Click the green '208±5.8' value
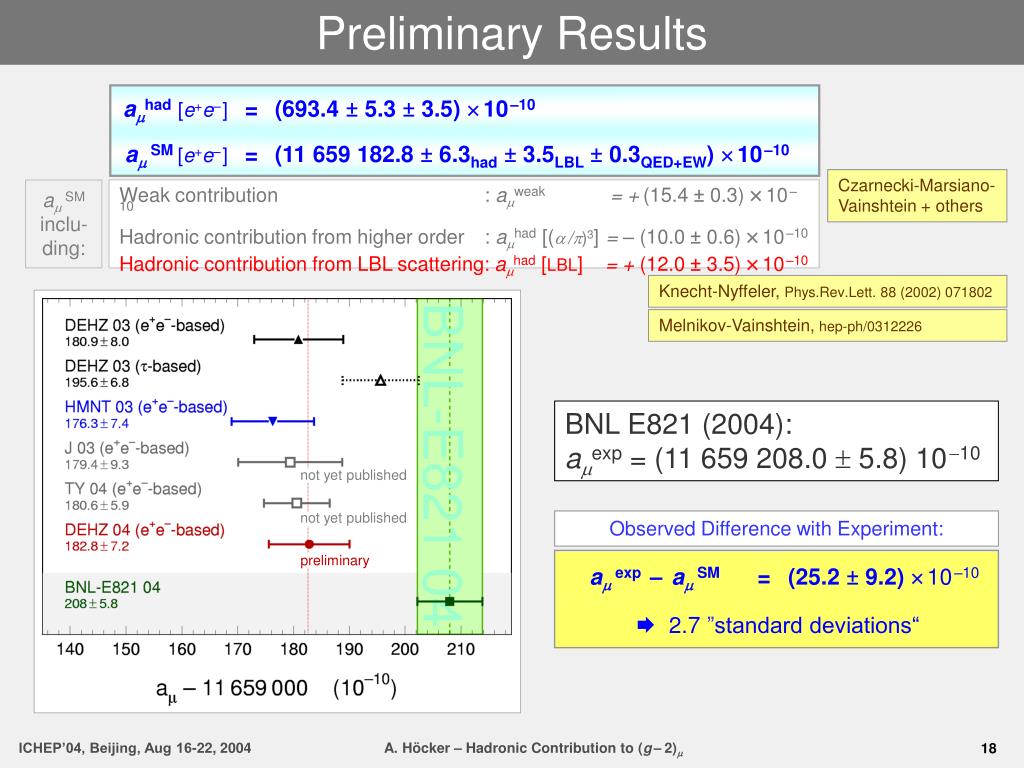1024x768 pixels. (91, 604)
